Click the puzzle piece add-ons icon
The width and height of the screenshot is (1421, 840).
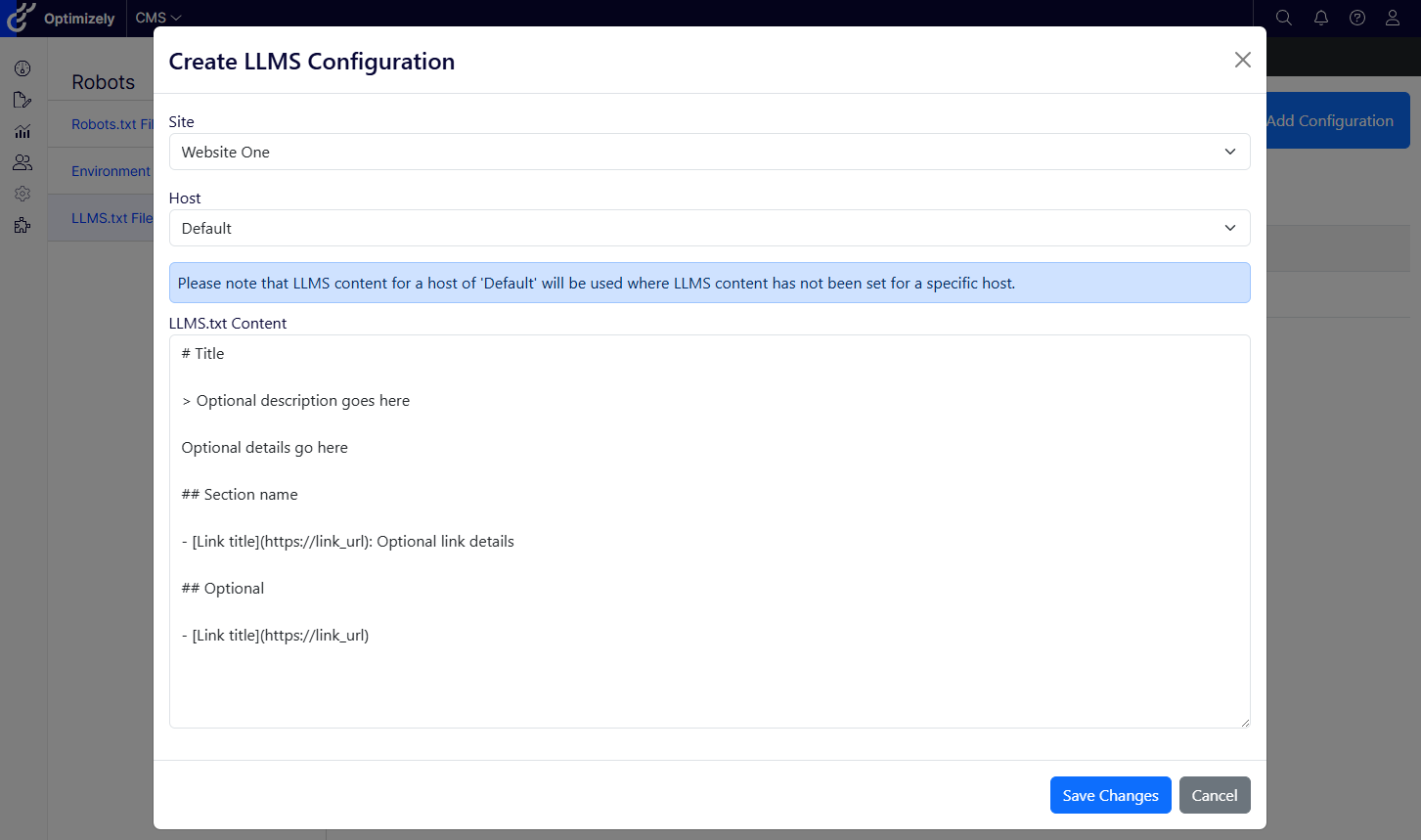[x=22, y=225]
